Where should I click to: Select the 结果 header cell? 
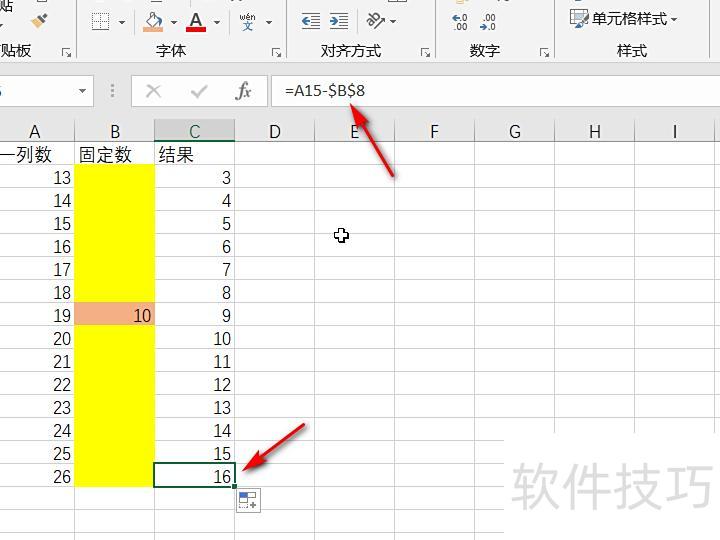coord(194,154)
